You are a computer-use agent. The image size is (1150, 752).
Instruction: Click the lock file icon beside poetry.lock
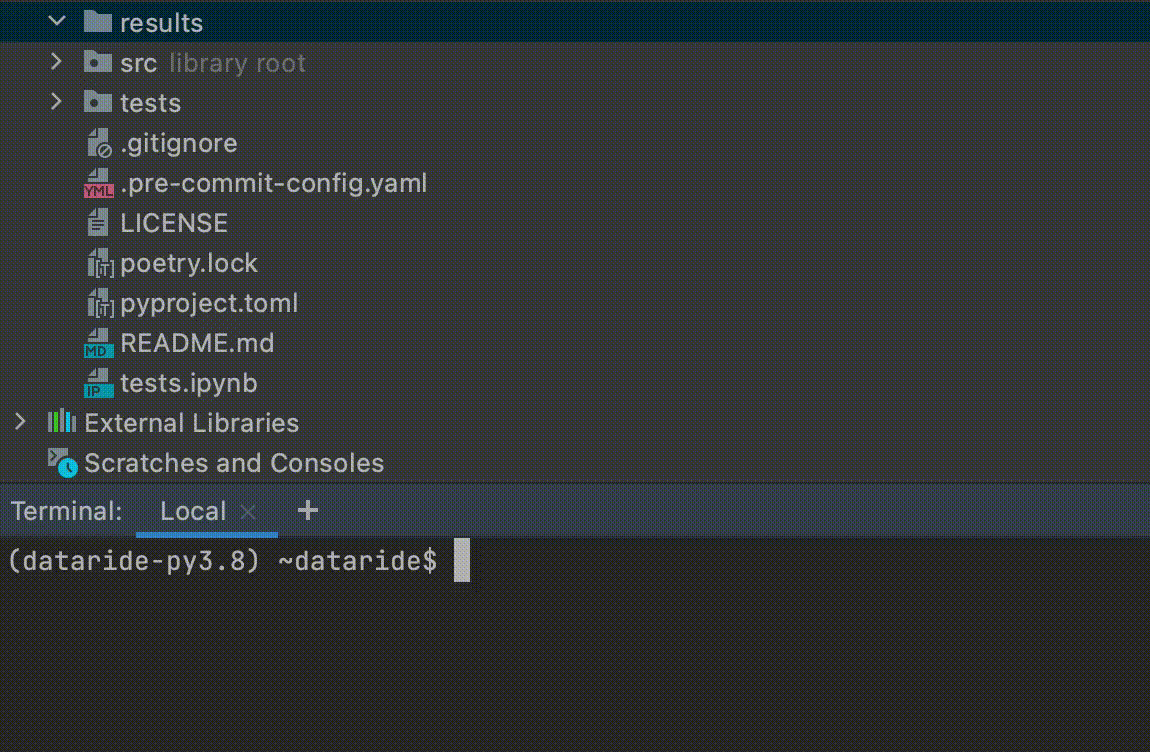pyautogui.click(x=97, y=262)
